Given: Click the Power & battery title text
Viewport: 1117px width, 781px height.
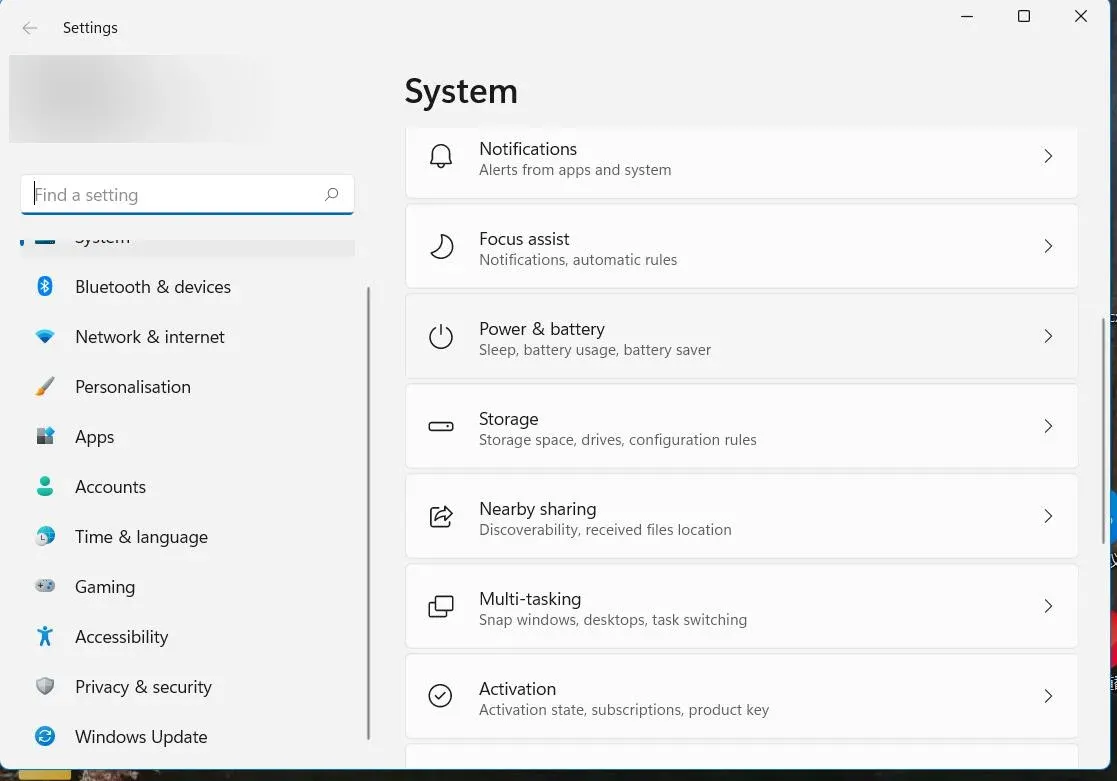Looking at the screenshot, I should tap(541, 329).
